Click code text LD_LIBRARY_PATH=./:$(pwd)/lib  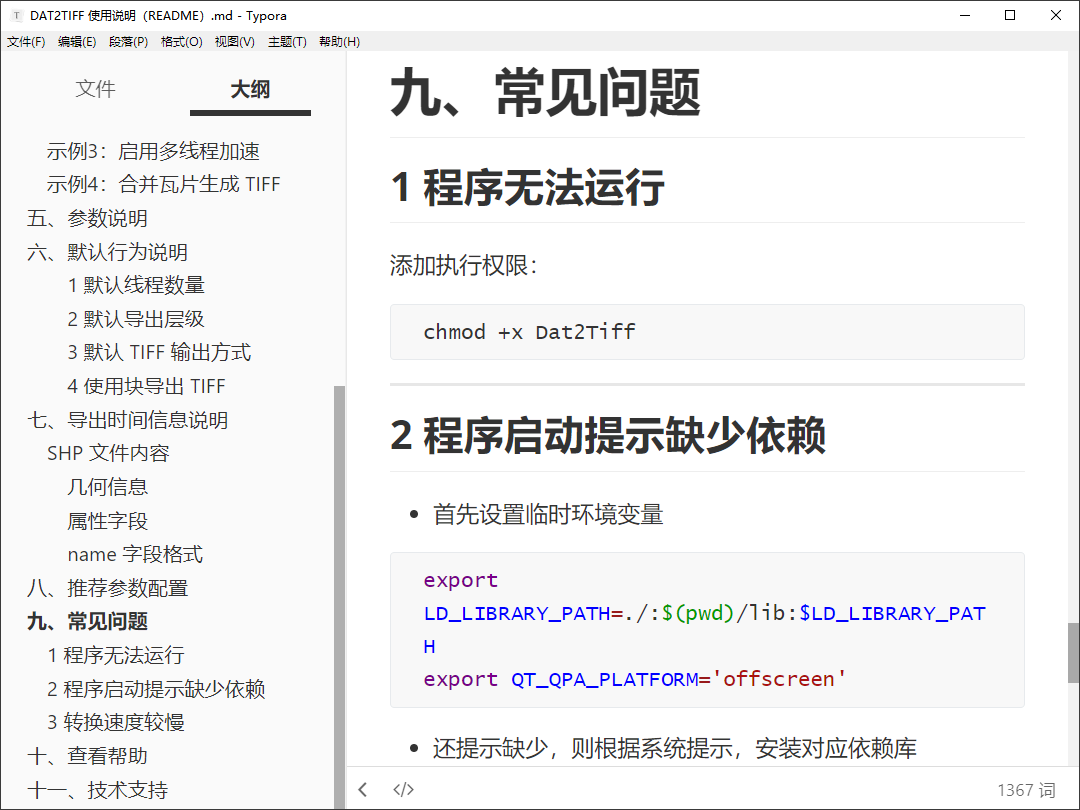tap(604, 613)
